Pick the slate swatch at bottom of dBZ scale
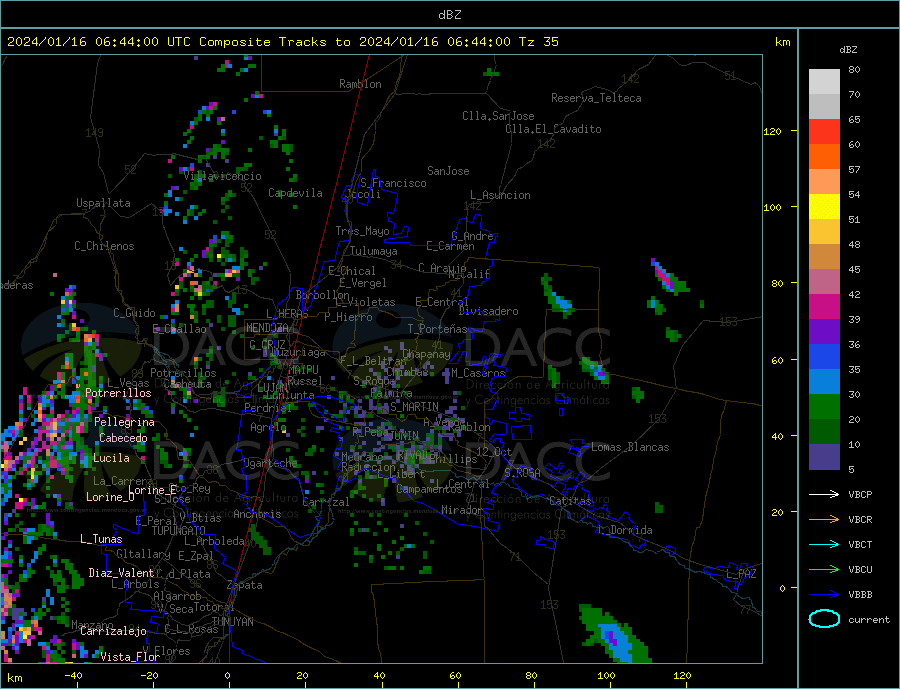The height and width of the screenshot is (689, 900). (x=824, y=457)
